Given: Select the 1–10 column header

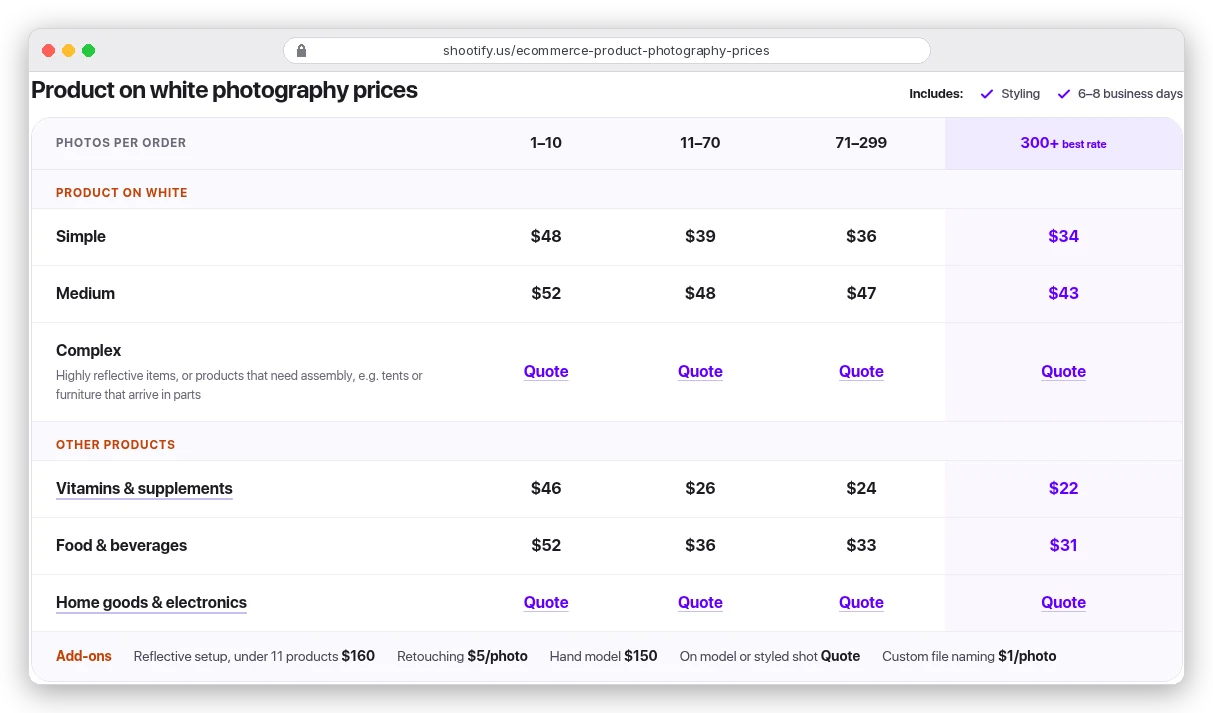Looking at the screenshot, I should click(x=546, y=143).
